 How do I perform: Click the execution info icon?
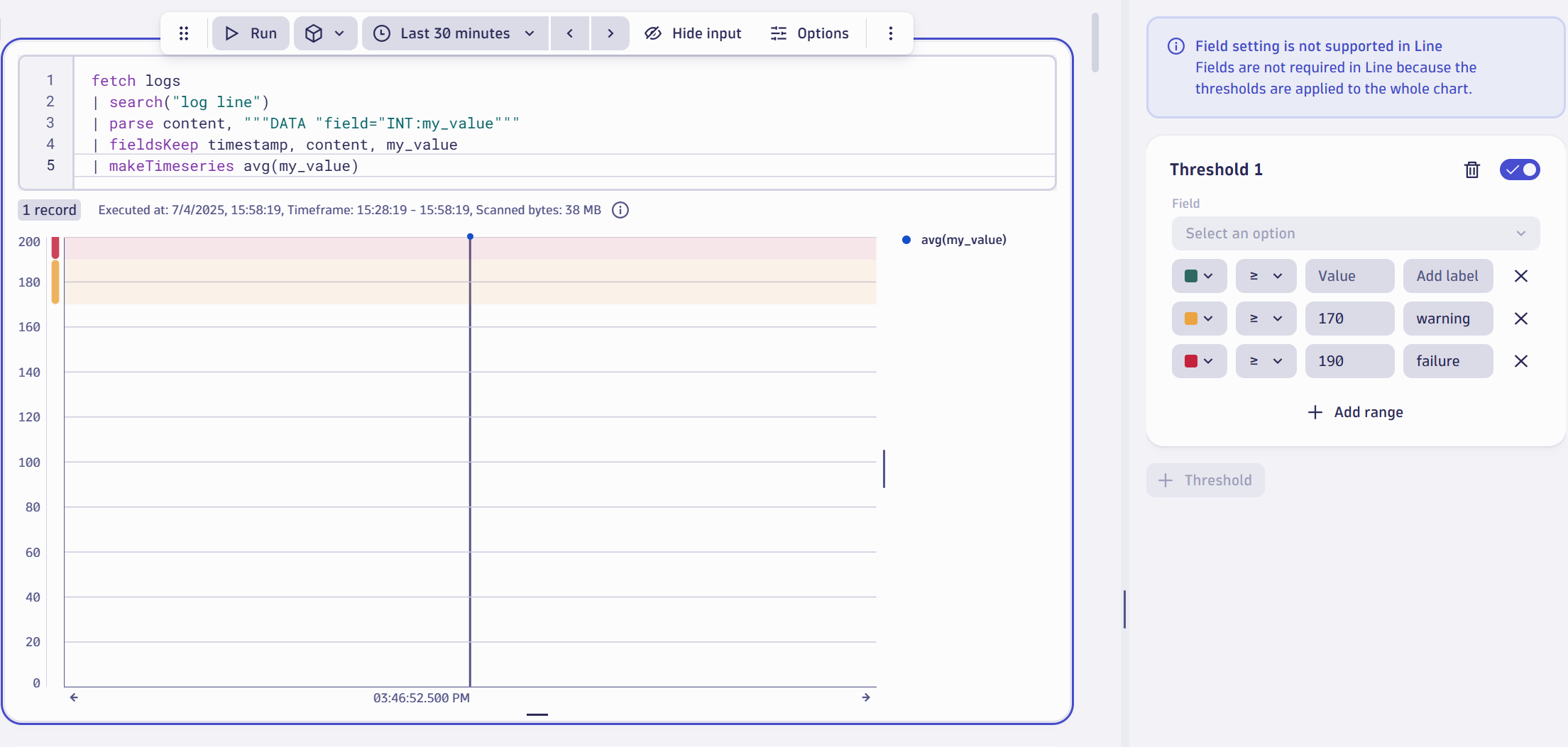(620, 210)
